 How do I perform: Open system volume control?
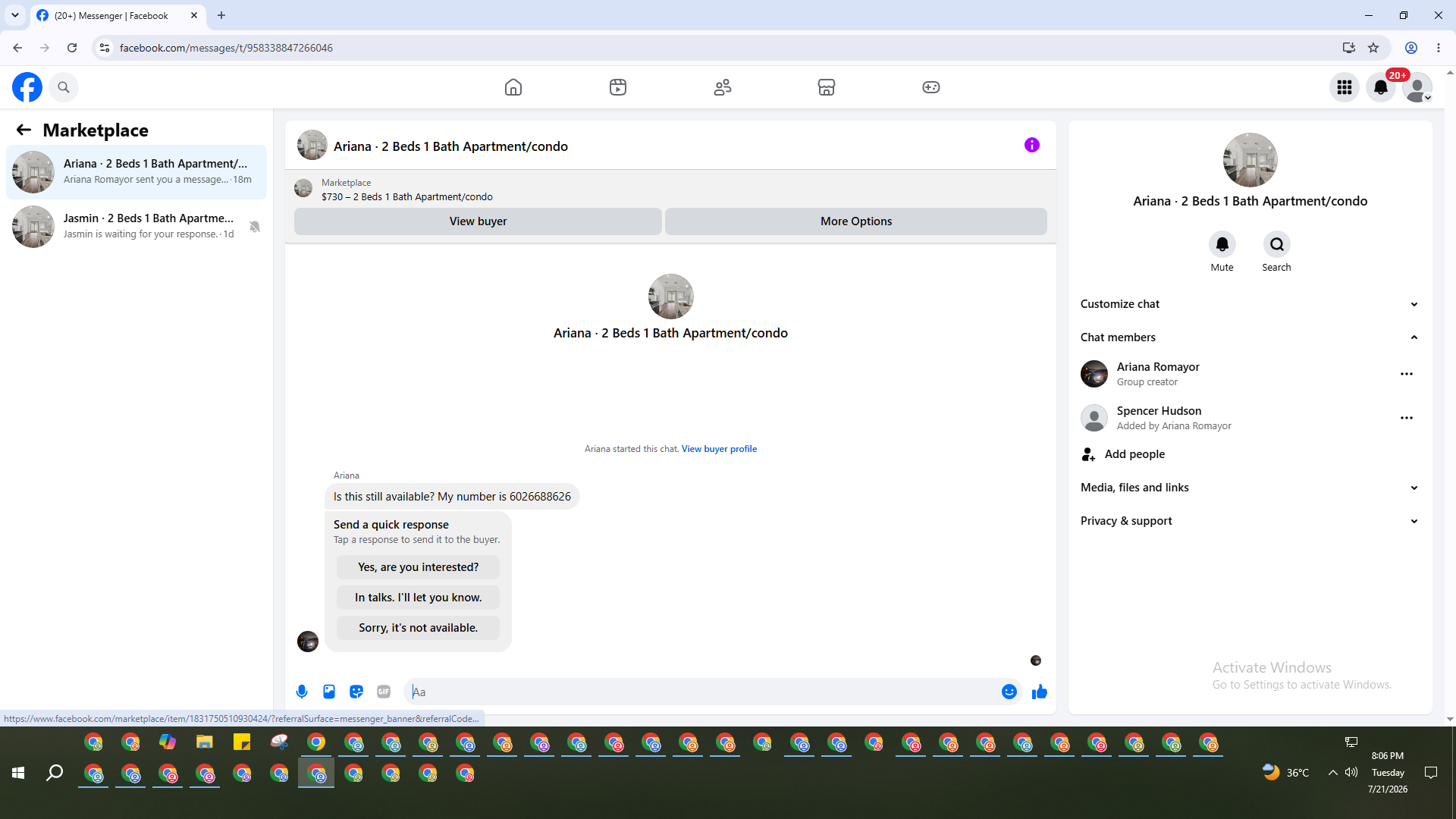click(1351, 773)
